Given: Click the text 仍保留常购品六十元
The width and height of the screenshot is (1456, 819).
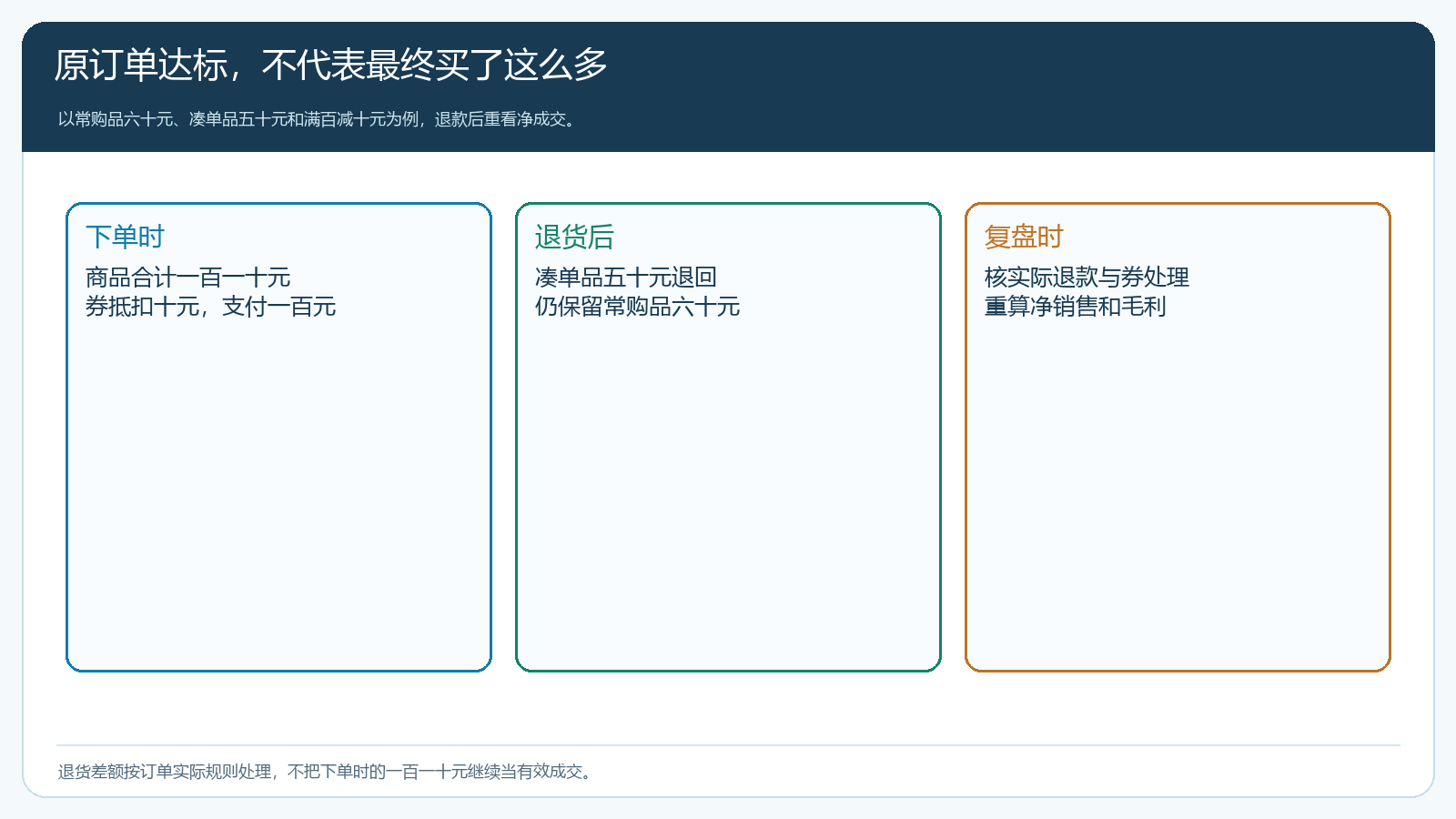Looking at the screenshot, I should point(637,307).
